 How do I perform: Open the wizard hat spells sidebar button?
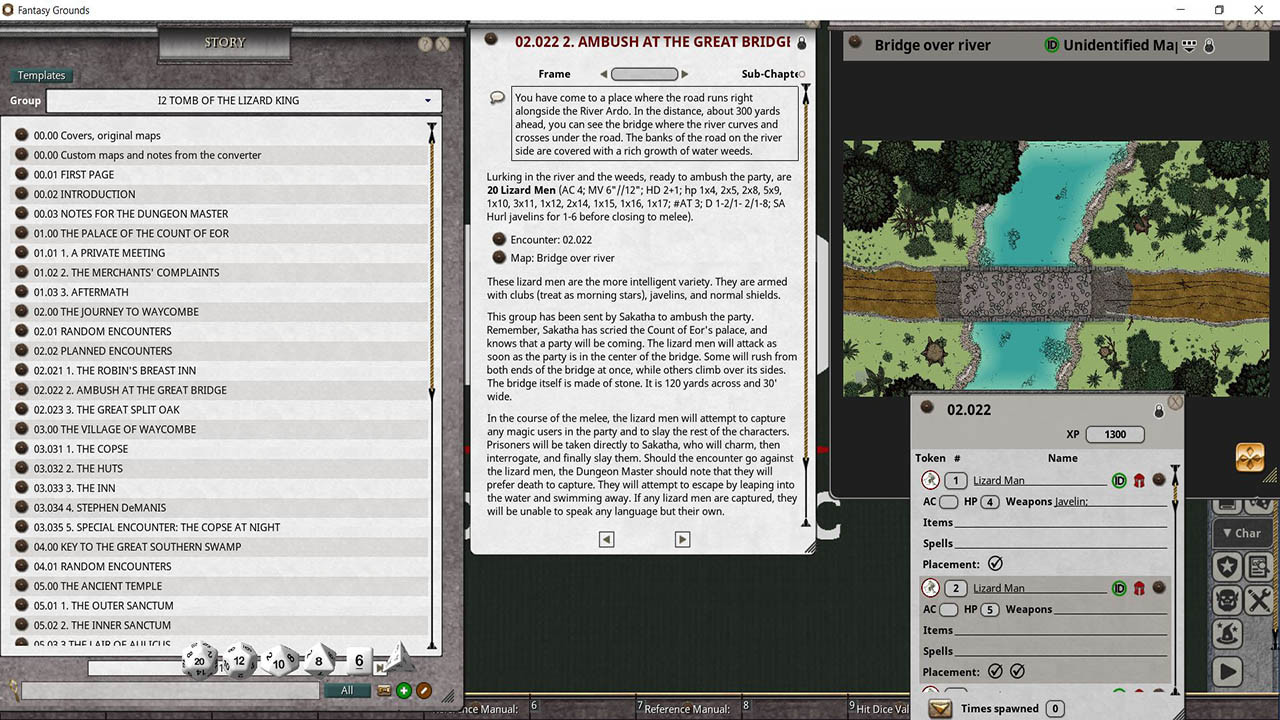click(x=1227, y=634)
